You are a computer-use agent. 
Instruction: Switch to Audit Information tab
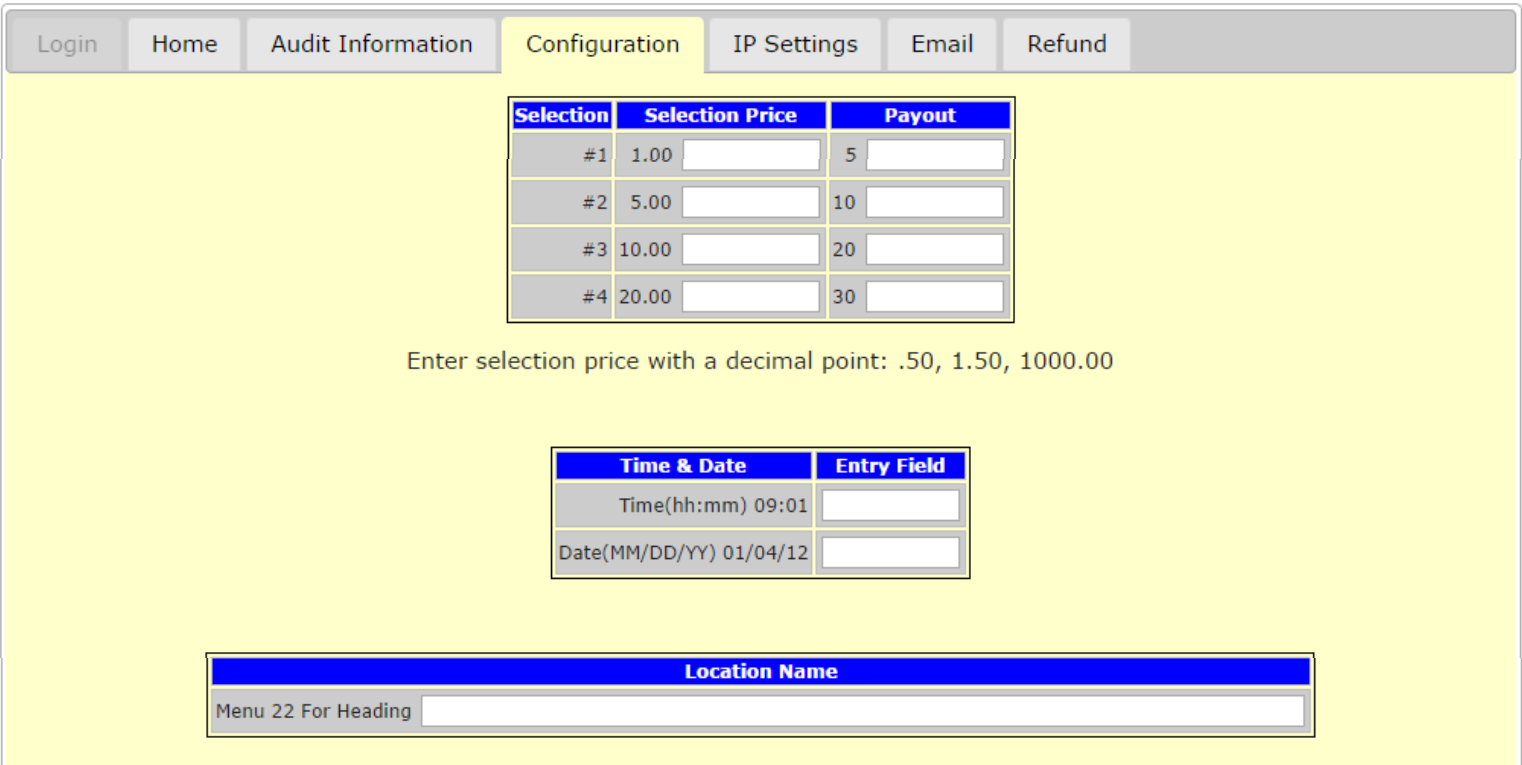point(371,44)
